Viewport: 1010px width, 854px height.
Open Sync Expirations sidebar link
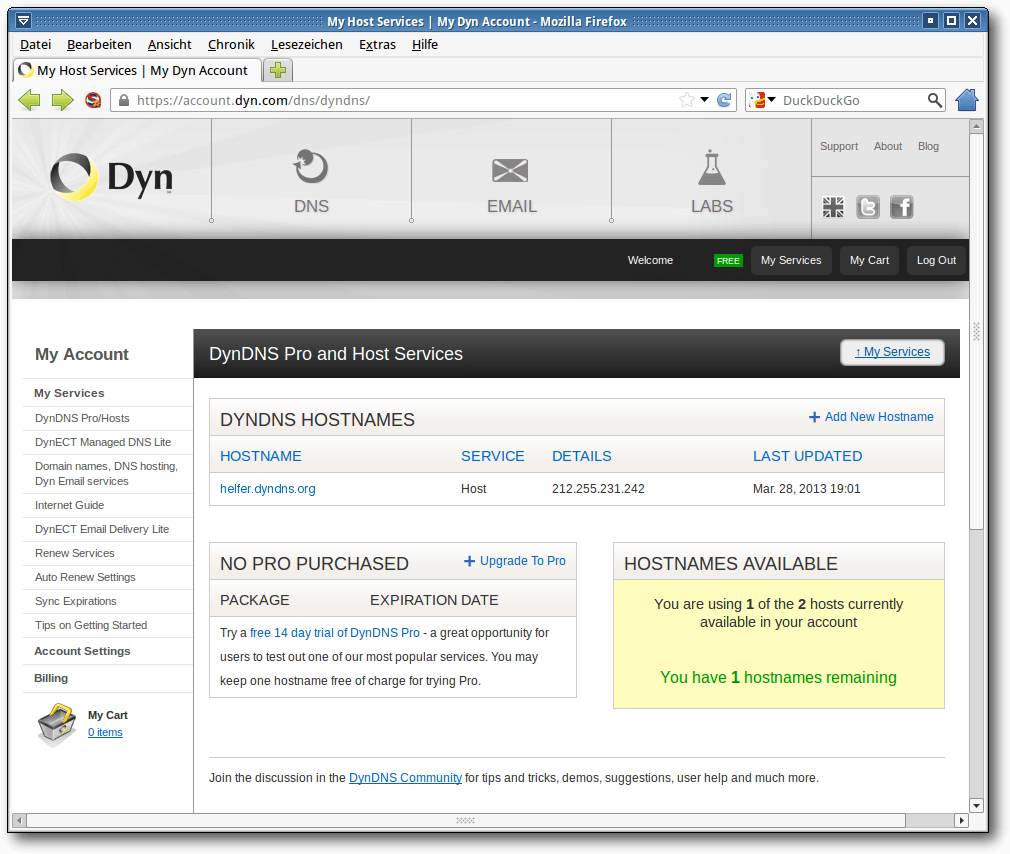click(x=76, y=601)
